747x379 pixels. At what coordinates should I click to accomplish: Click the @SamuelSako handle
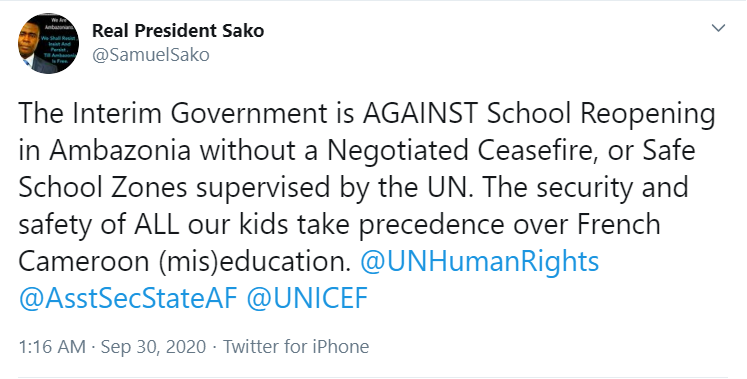[x=151, y=55]
